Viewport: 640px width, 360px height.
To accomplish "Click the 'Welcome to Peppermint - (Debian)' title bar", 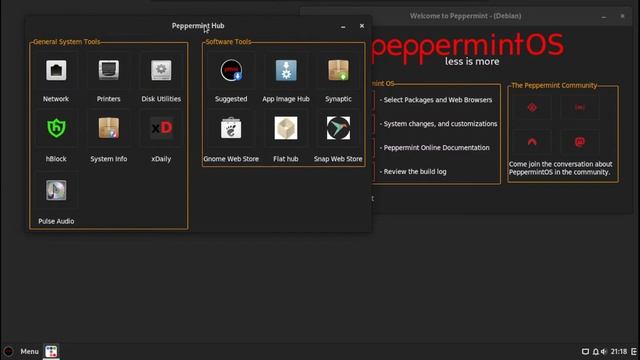I will [465, 16].
